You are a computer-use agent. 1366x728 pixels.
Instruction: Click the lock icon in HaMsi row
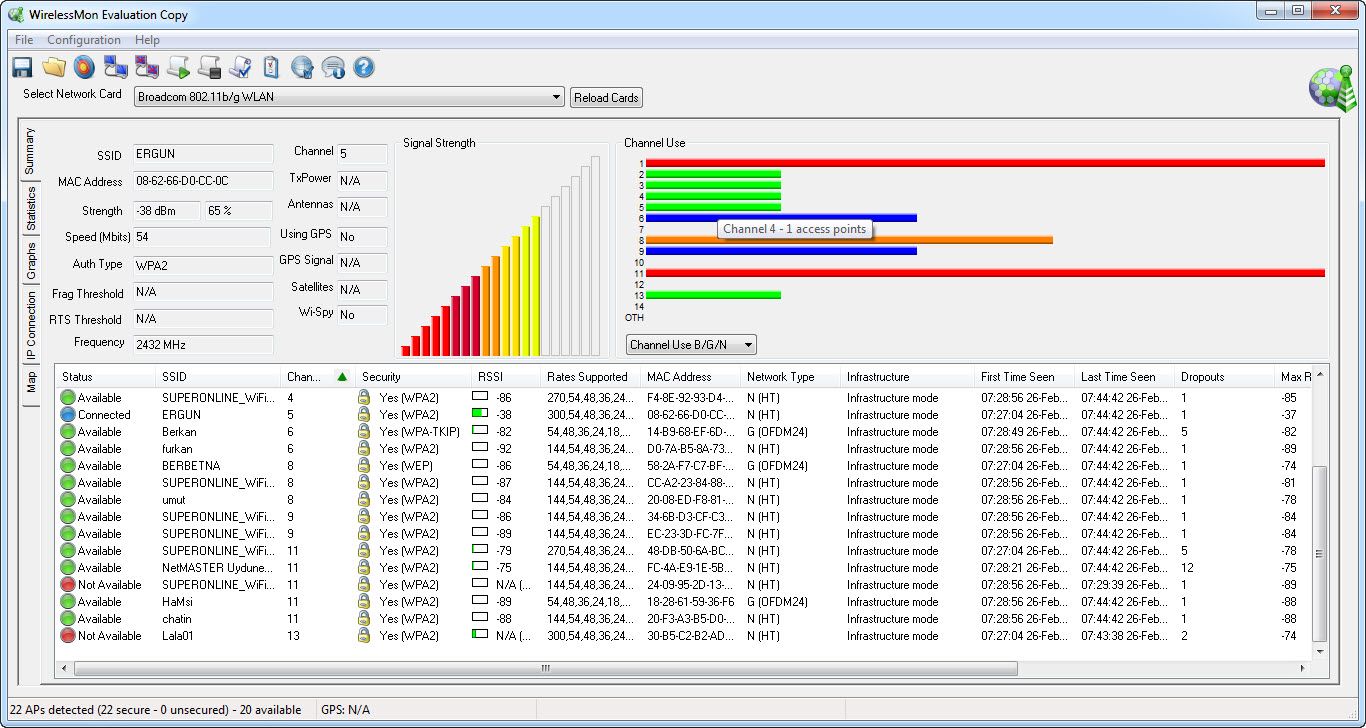tap(364, 602)
